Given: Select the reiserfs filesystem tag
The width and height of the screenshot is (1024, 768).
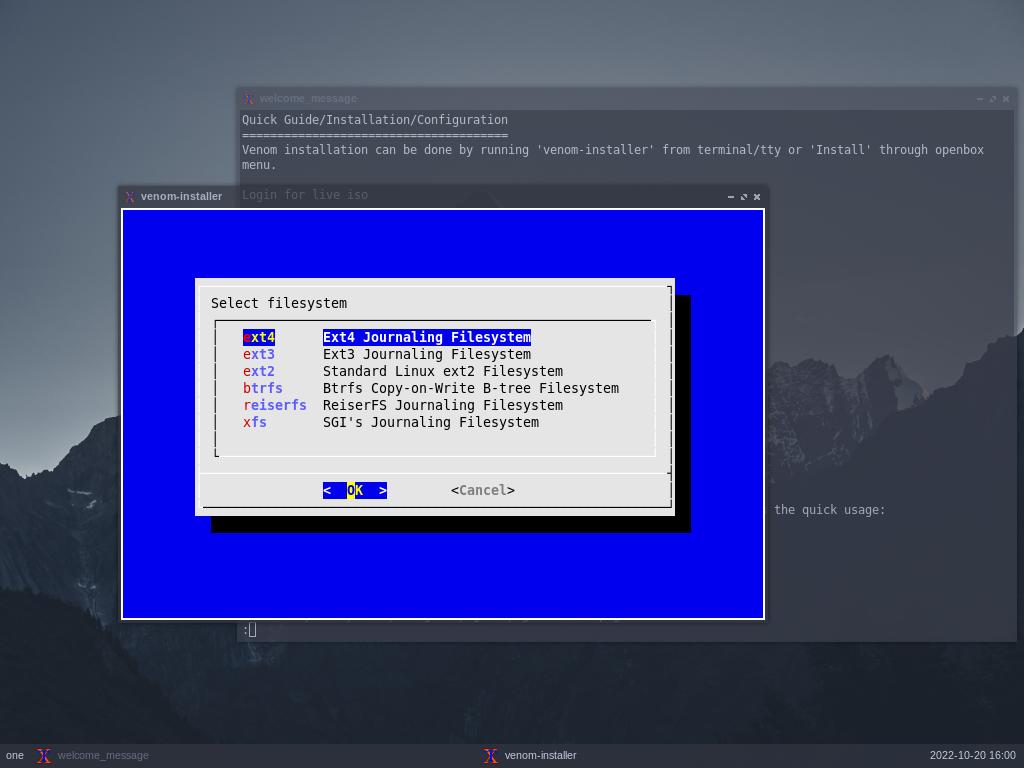Looking at the screenshot, I should 274,405.
